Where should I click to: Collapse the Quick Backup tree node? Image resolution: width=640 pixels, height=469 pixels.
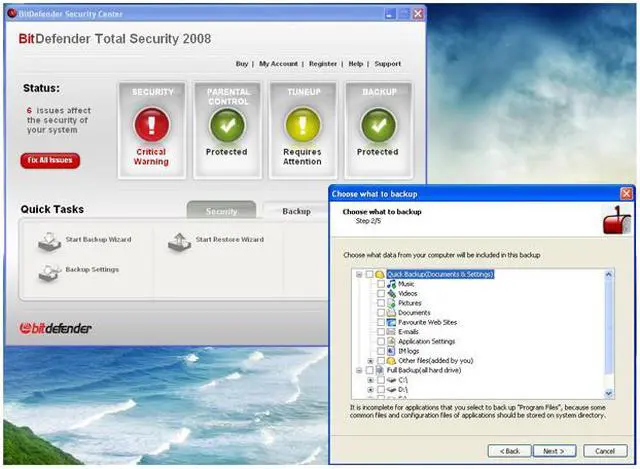358,274
